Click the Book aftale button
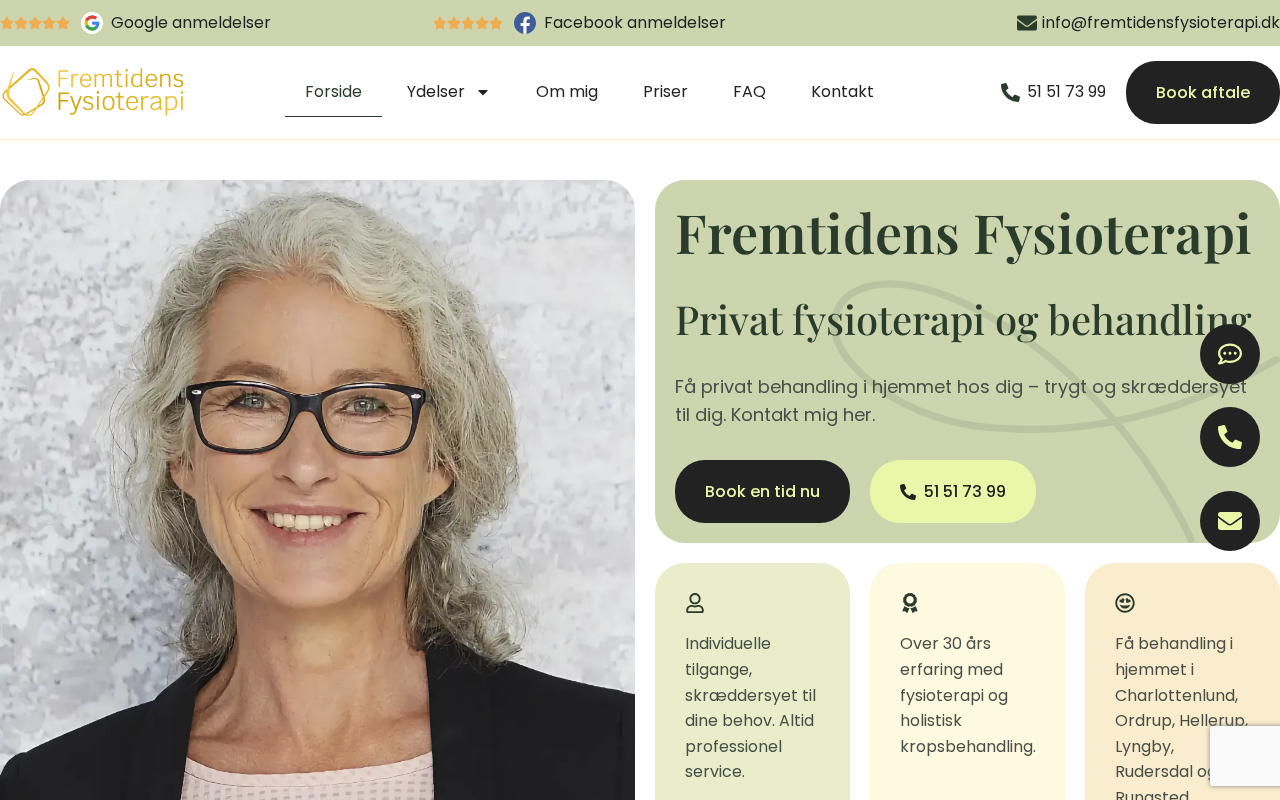Screen dimensions: 1280x800 tap(1203, 92)
